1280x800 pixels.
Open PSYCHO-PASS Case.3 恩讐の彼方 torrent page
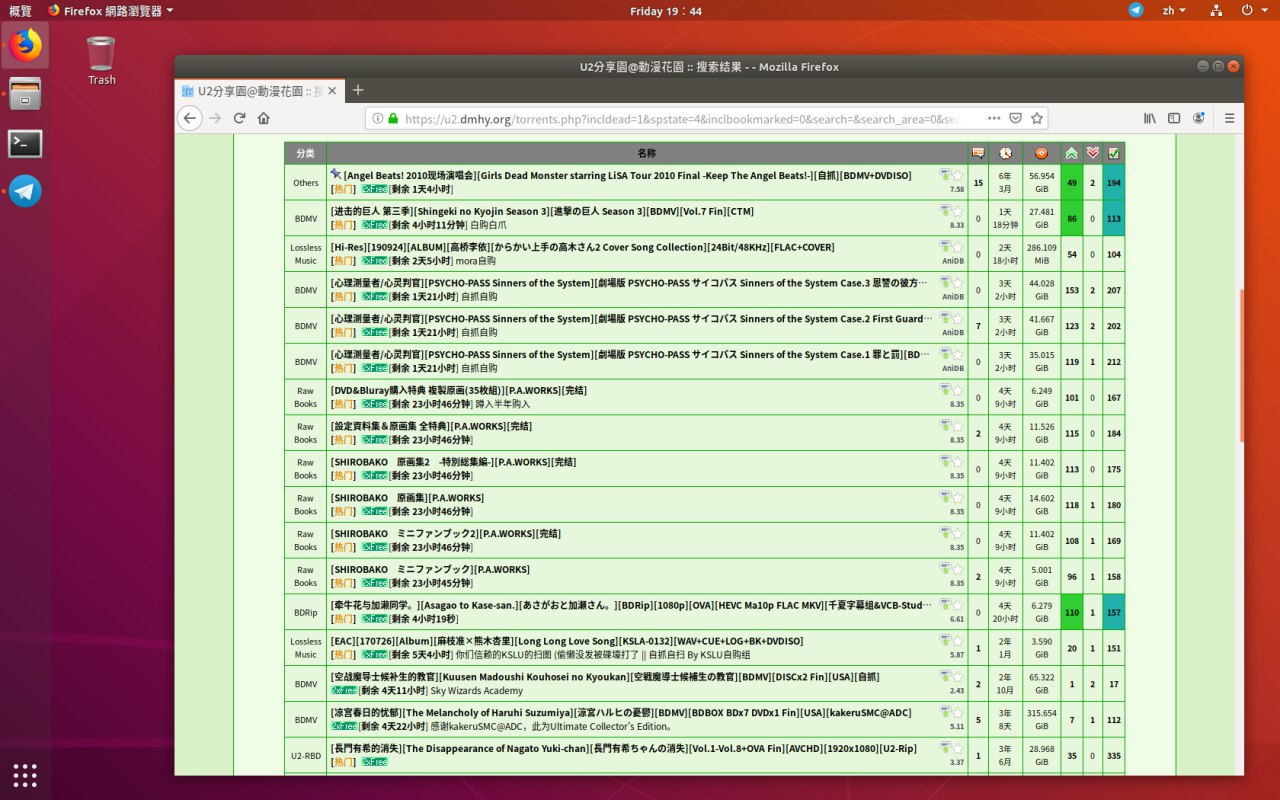pos(630,283)
